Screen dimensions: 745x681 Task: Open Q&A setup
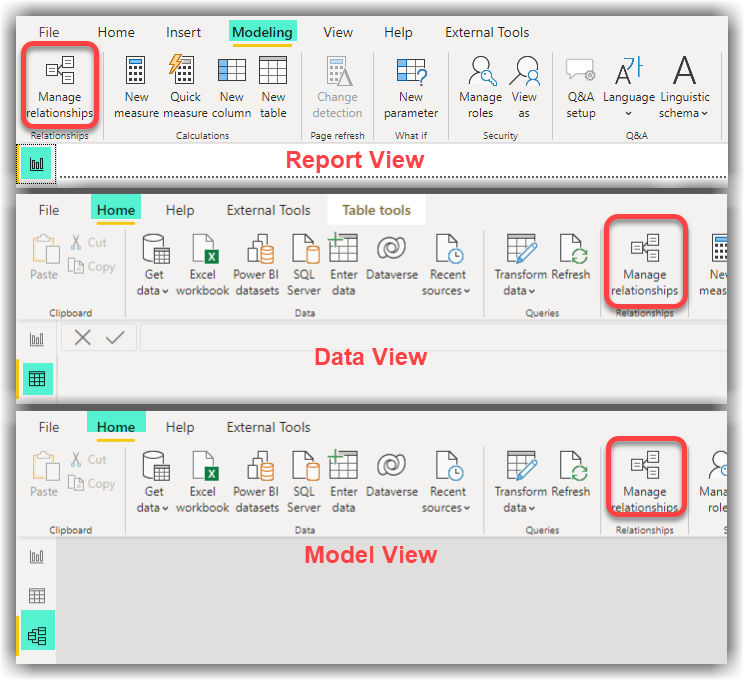(x=581, y=87)
